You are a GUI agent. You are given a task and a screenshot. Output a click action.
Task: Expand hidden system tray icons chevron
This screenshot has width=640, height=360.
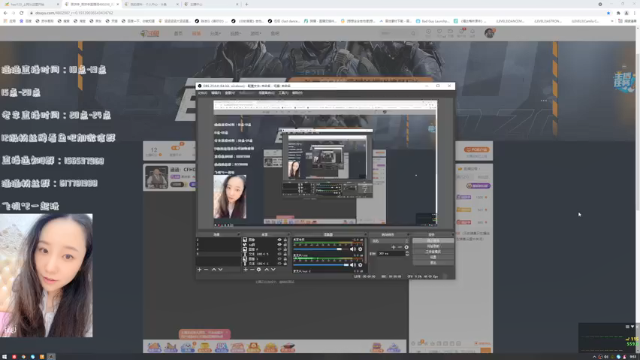coord(594,357)
